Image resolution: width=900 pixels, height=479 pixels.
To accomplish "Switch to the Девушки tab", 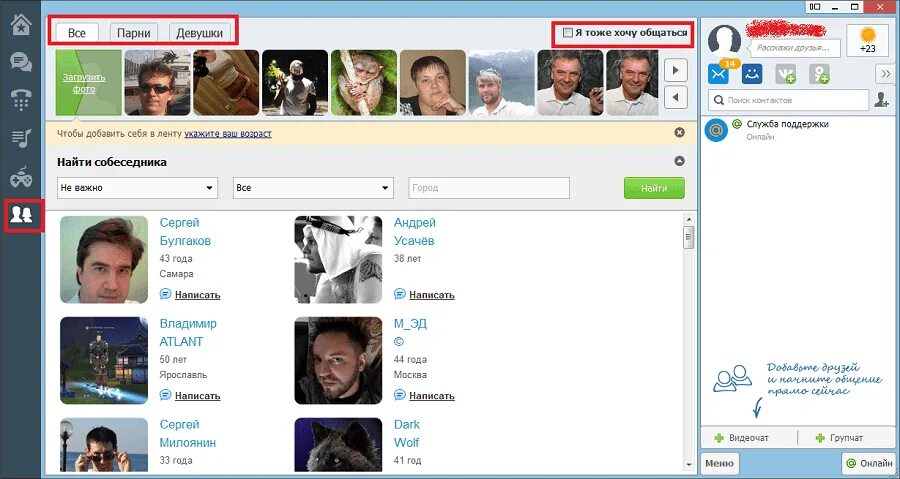I will tap(199, 33).
